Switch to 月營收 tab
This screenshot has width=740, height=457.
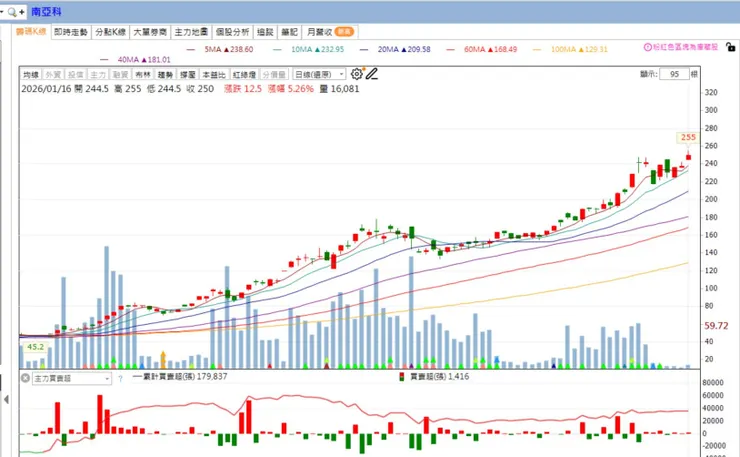tap(330, 32)
